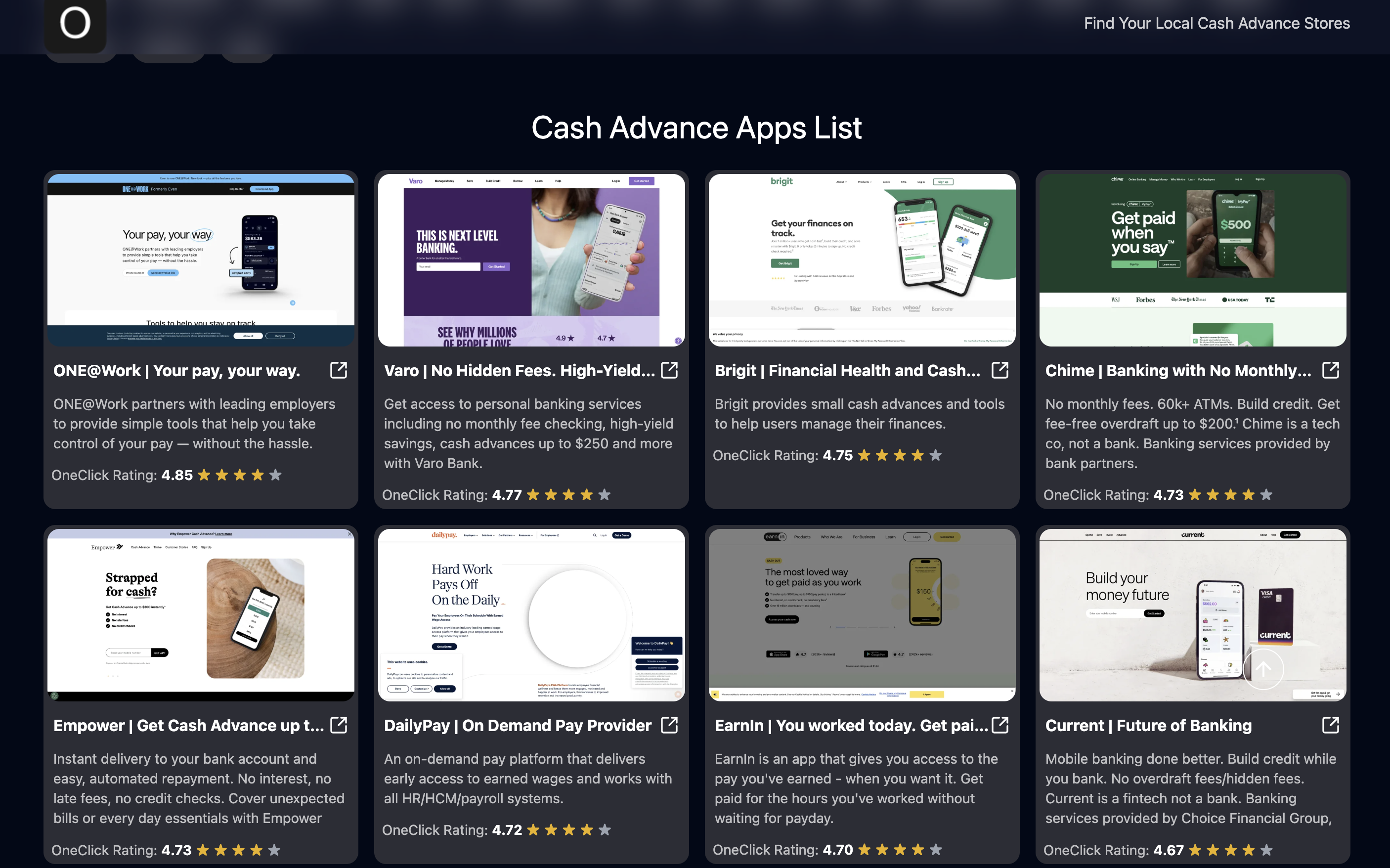Viewport: 1390px width, 868px height.
Task: Click the OneClick circle logo icon
Action: point(75,23)
